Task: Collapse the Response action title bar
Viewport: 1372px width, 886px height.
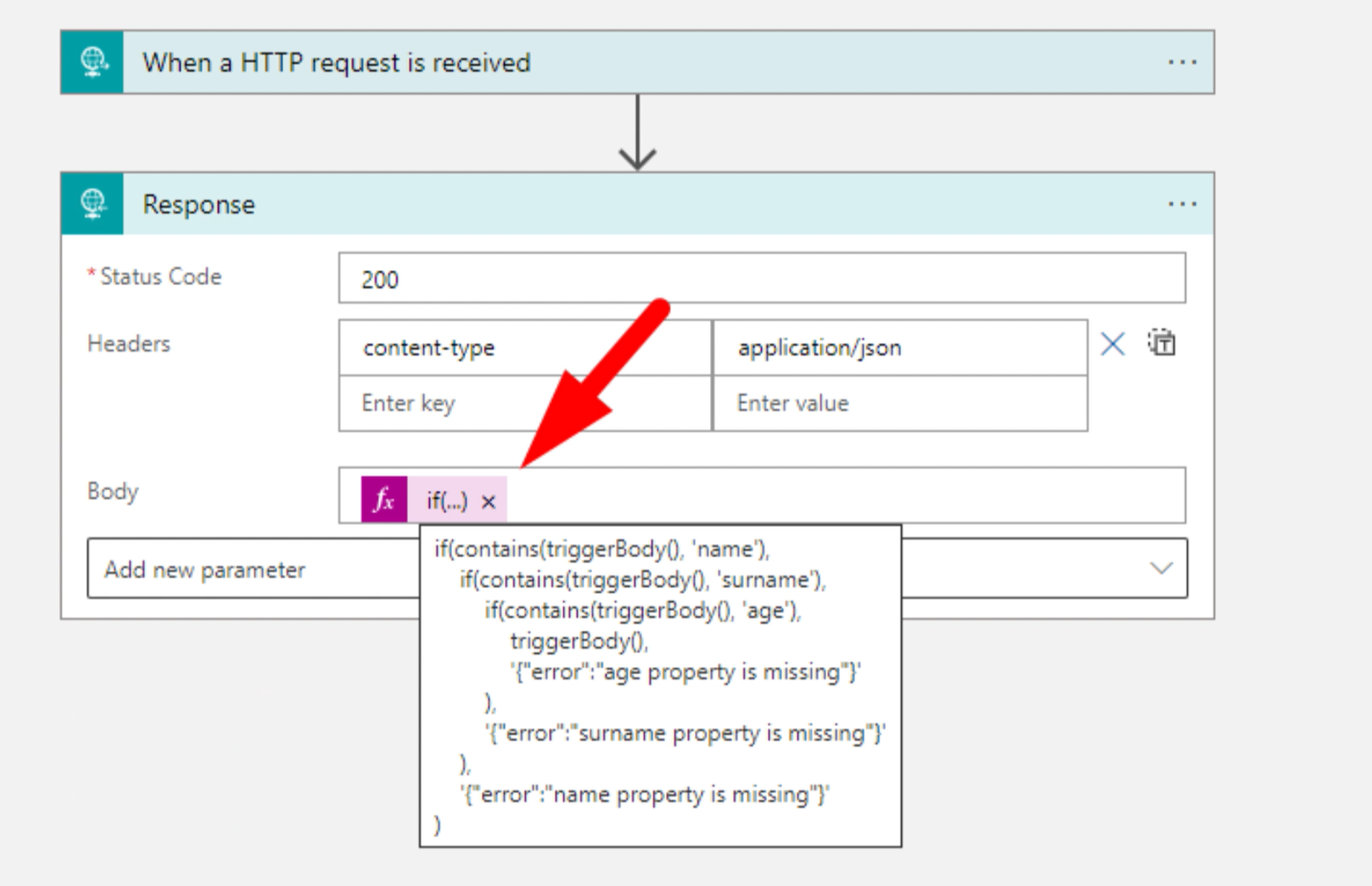Action: click(617, 204)
